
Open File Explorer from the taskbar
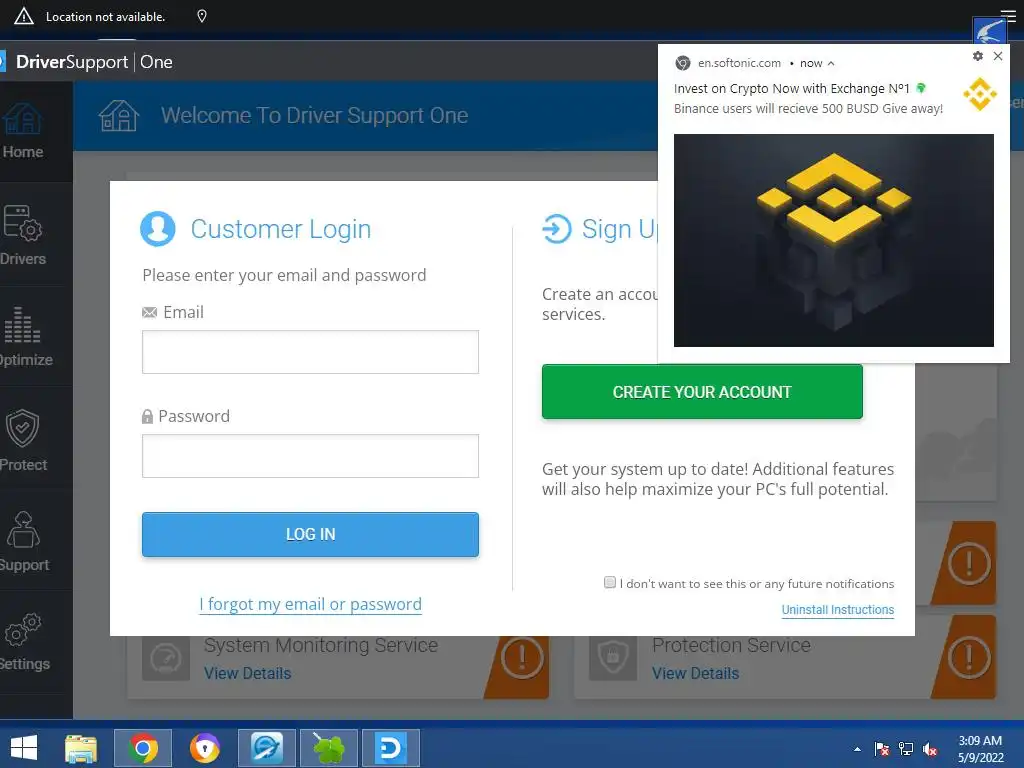pyautogui.click(x=81, y=748)
